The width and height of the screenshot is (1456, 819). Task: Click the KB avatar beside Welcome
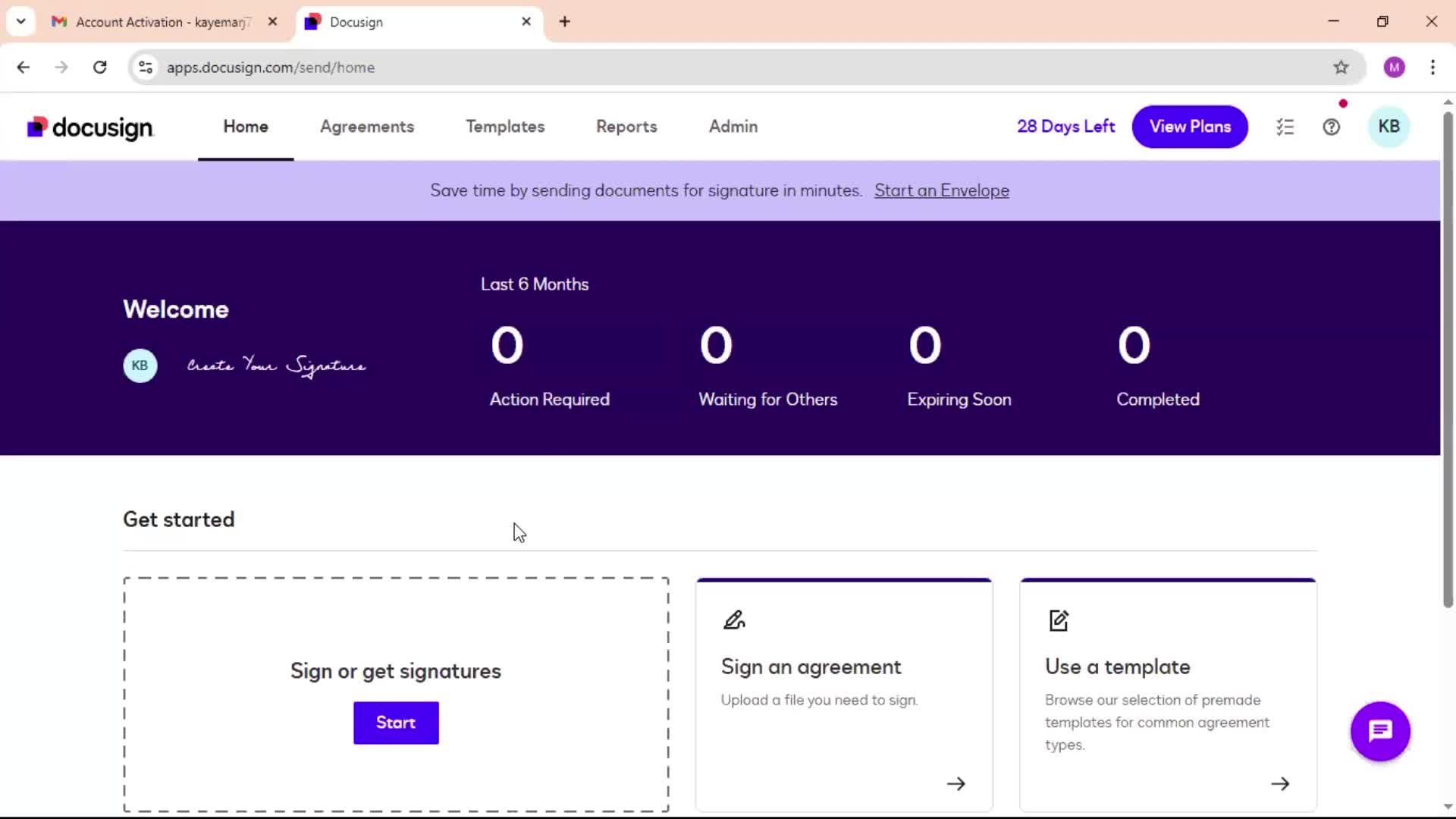[x=140, y=366]
